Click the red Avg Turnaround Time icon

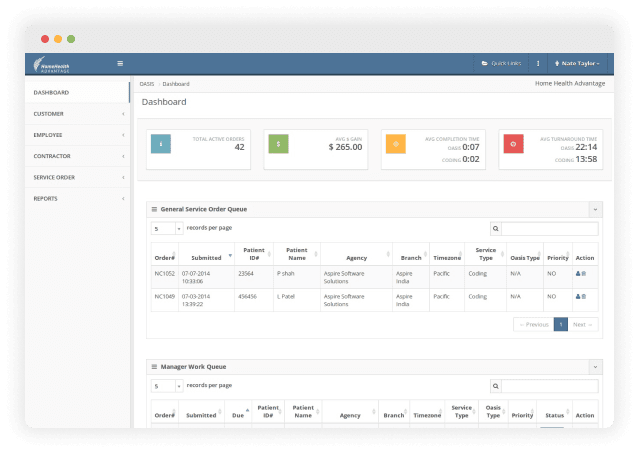click(x=513, y=143)
